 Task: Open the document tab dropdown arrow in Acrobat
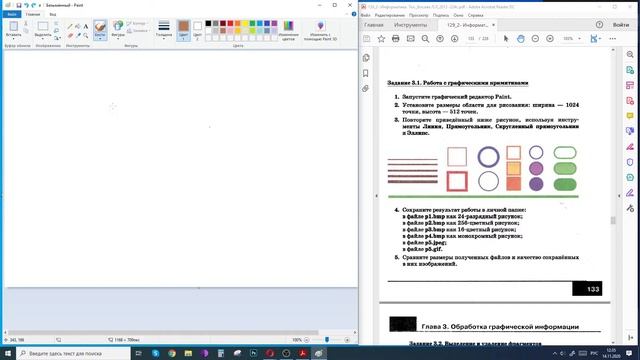[x=493, y=25]
